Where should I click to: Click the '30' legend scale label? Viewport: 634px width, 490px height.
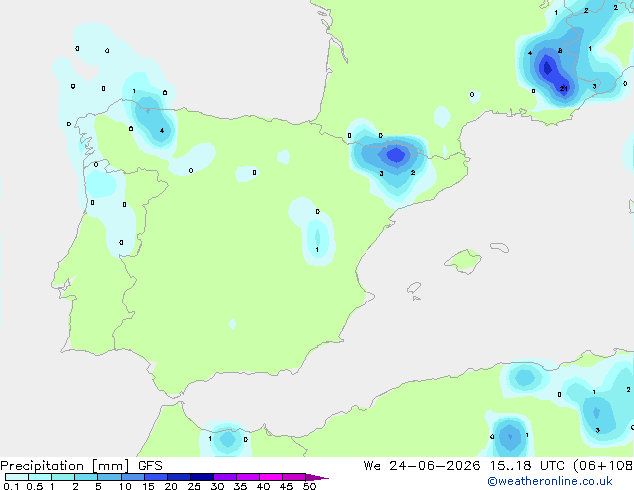pyautogui.click(x=217, y=486)
